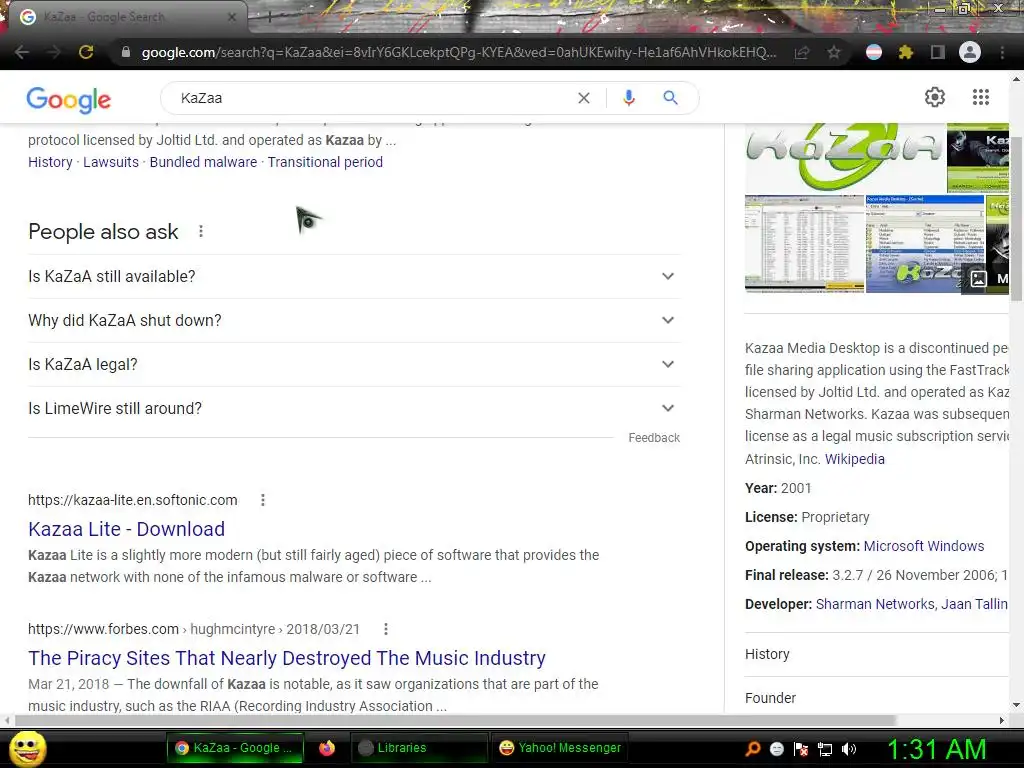Click Feedback under People also ask

(x=654, y=438)
